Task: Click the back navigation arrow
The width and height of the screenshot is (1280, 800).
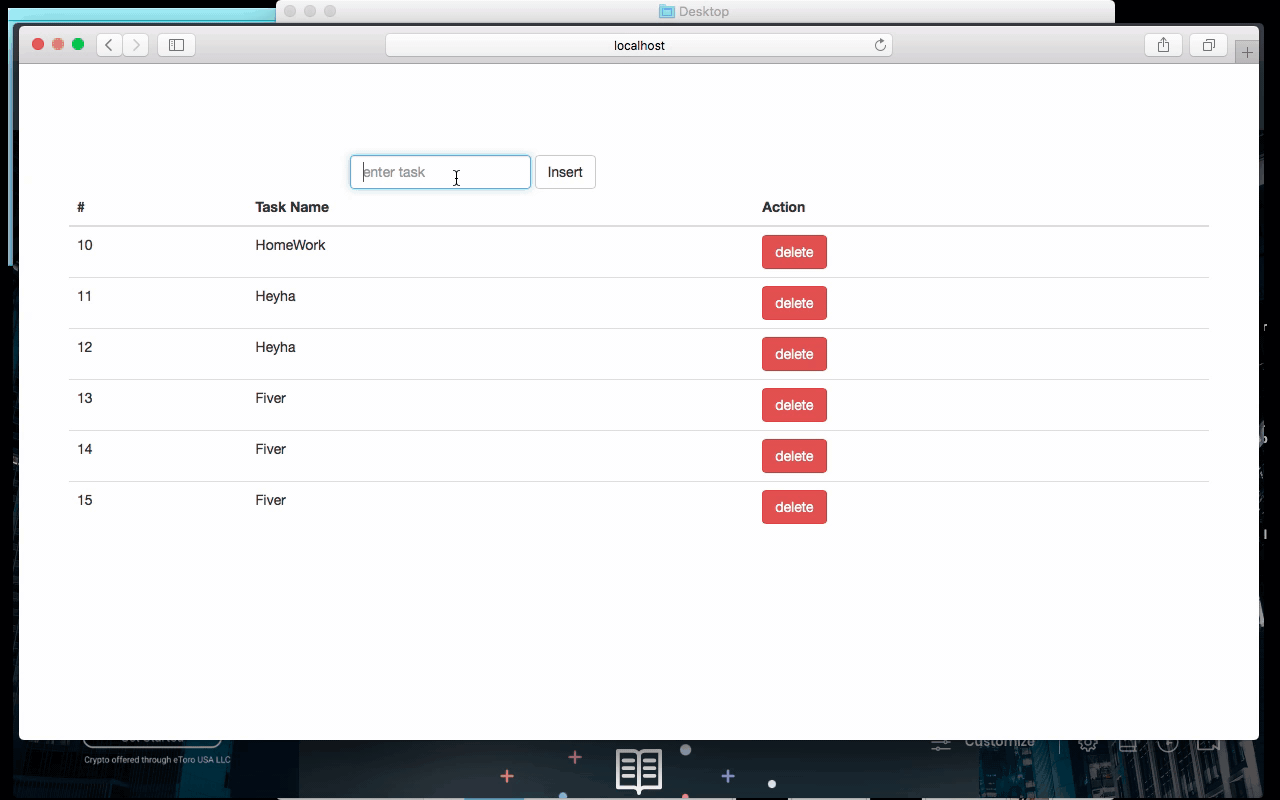Action: coord(109,44)
